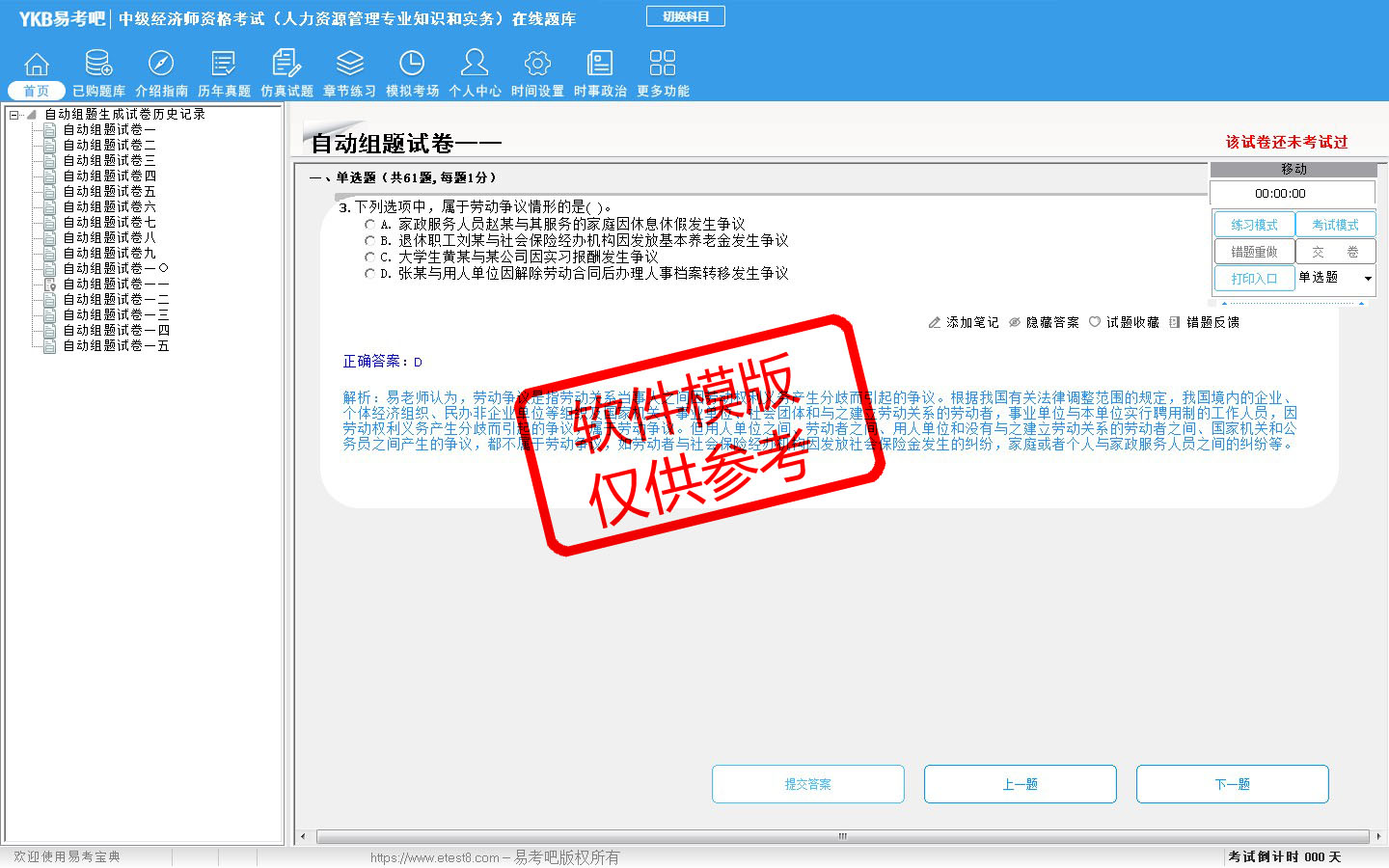The width and height of the screenshot is (1389, 868).
Task: Open the 介绍指南 compass icon
Action: coord(161,65)
